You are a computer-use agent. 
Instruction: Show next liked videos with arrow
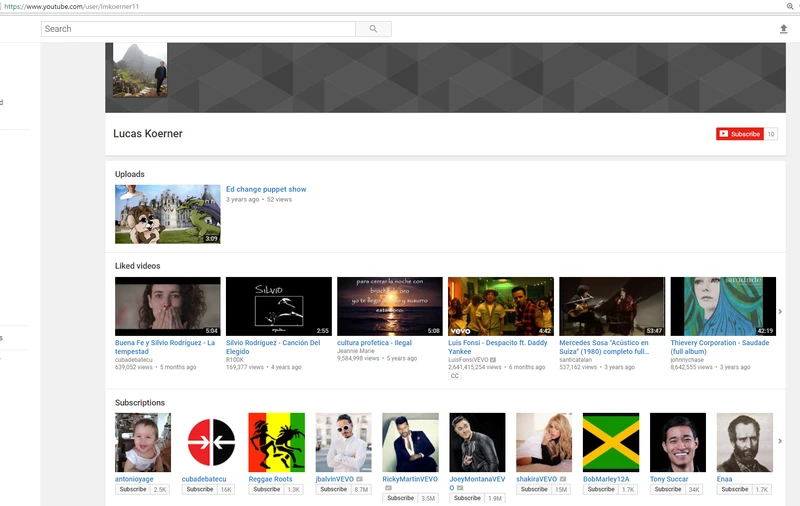click(780, 312)
